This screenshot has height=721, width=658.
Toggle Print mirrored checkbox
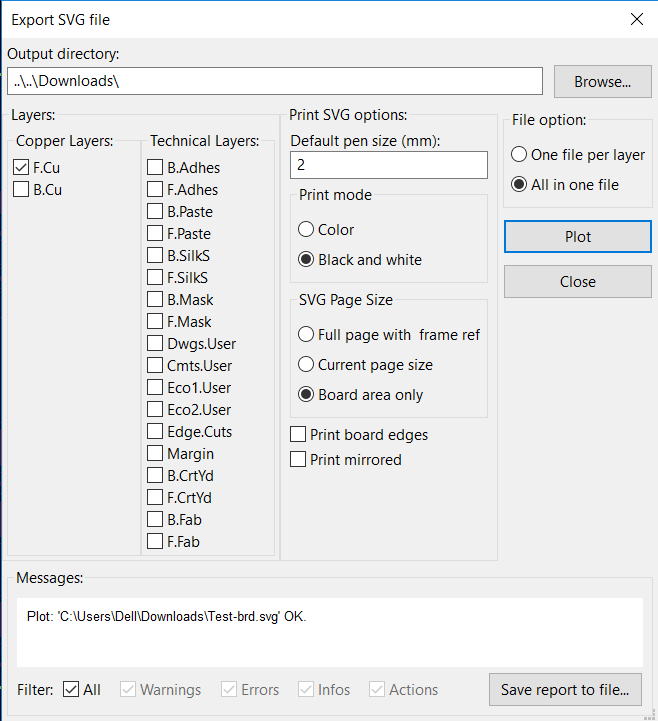[298, 460]
